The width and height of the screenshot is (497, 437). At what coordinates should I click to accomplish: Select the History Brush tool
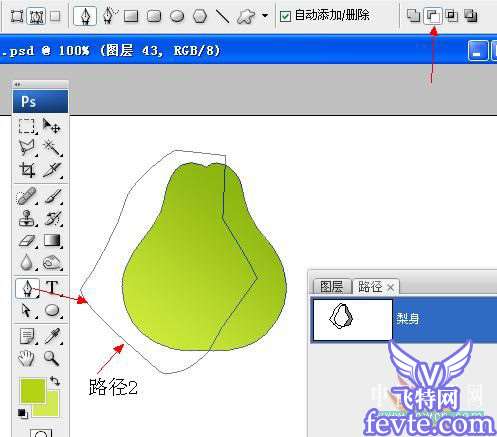pyautogui.click(x=53, y=218)
